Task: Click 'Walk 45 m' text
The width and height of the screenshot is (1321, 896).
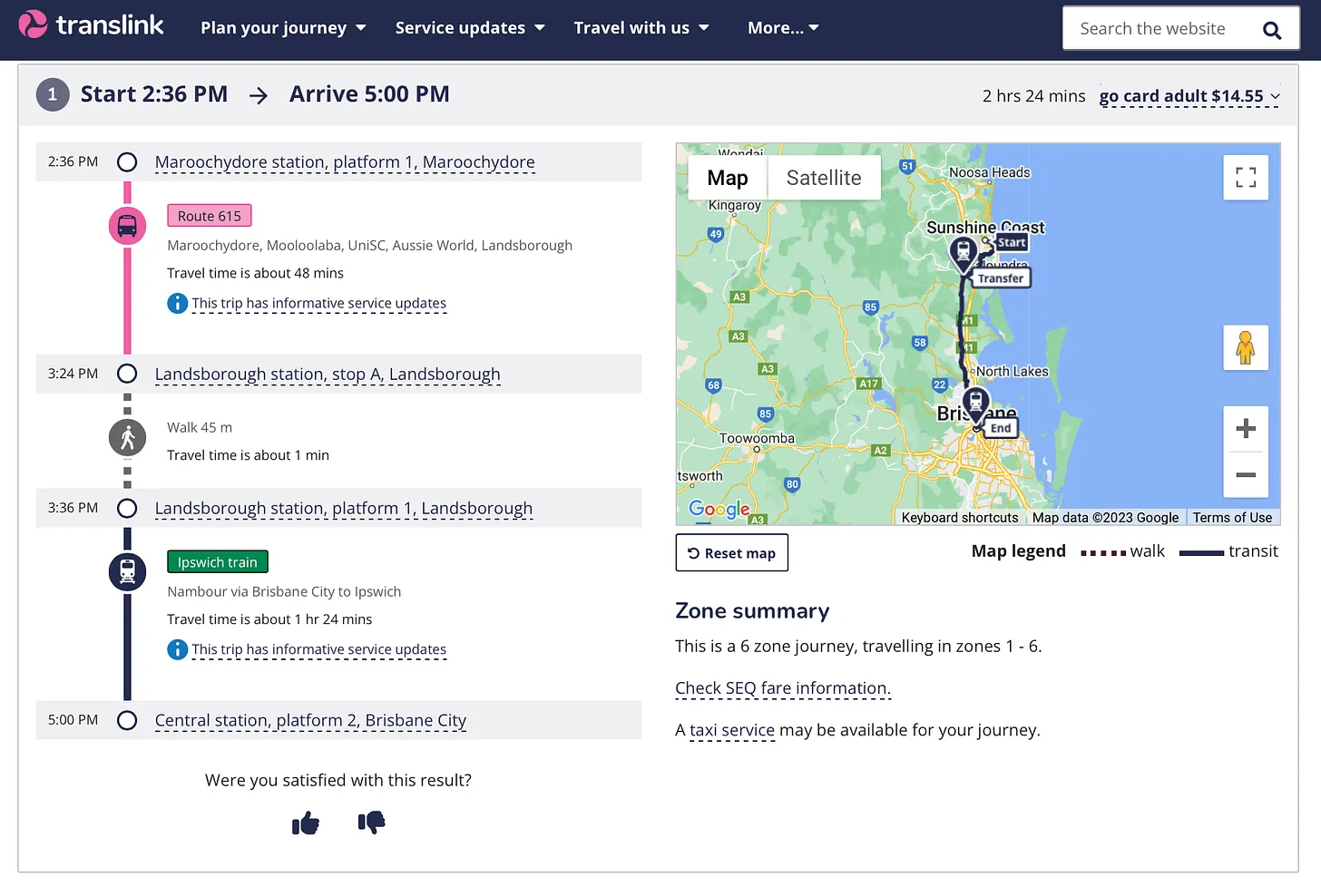Action: pos(200,427)
